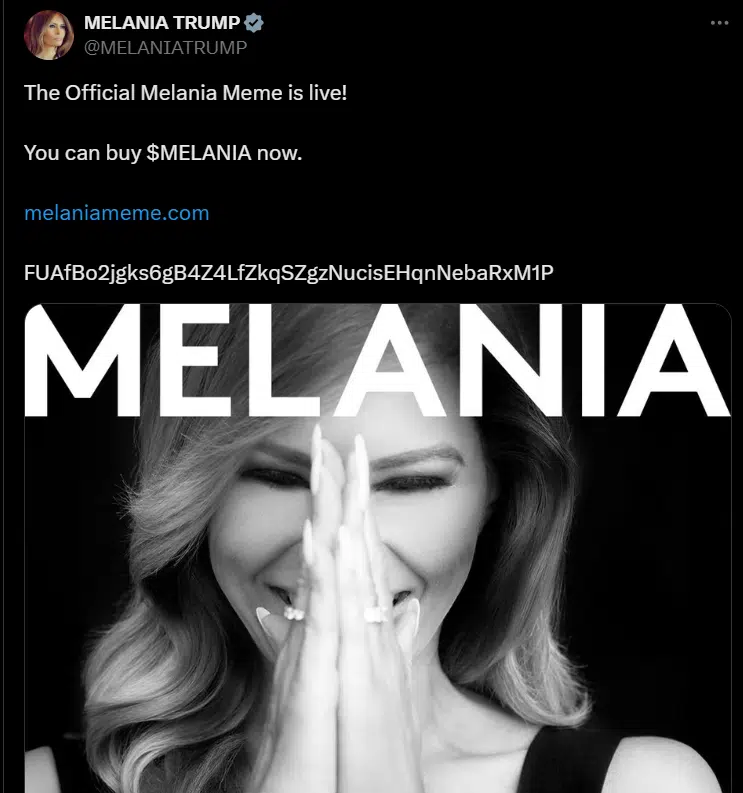
Task: Open the tweet's more options menu
Action: pyautogui.click(x=719, y=22)
